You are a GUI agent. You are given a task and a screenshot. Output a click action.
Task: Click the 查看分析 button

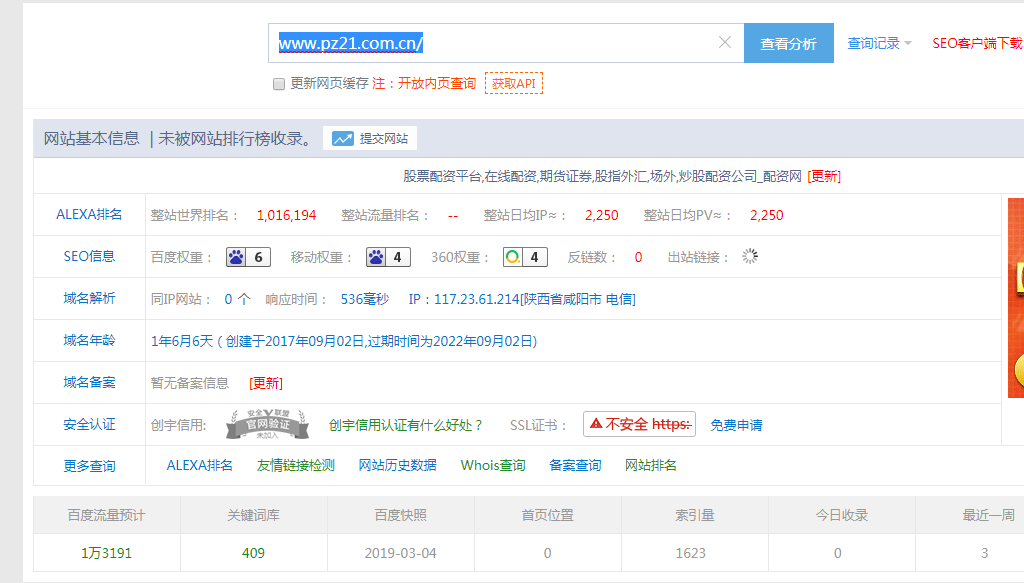pyautogui.click(x=788, y=42)
